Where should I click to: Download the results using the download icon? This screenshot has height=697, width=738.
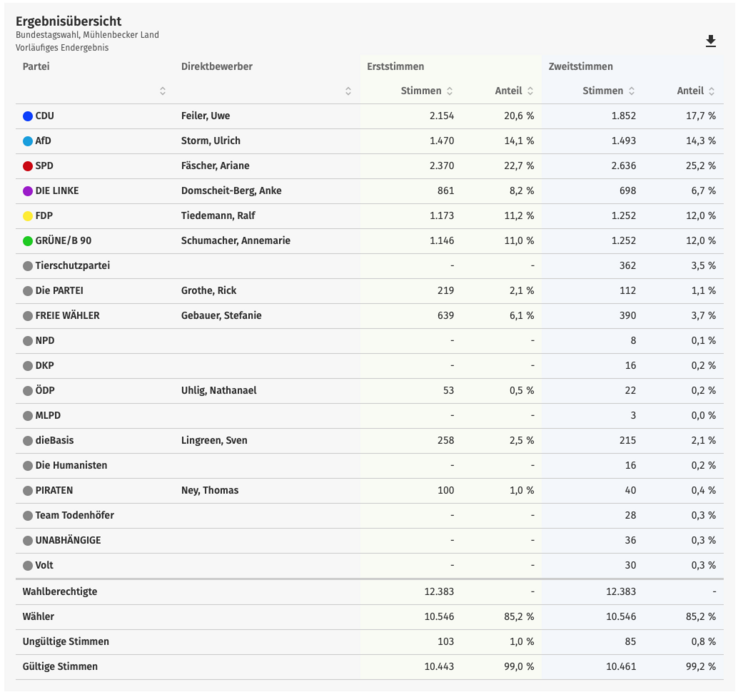711,41
